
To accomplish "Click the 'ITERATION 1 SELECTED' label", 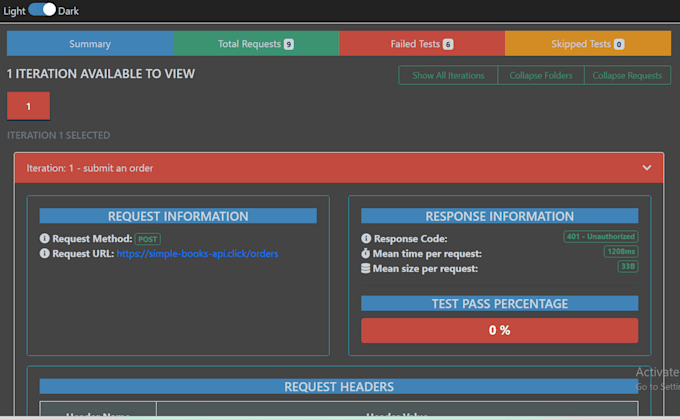I will 59,135.
